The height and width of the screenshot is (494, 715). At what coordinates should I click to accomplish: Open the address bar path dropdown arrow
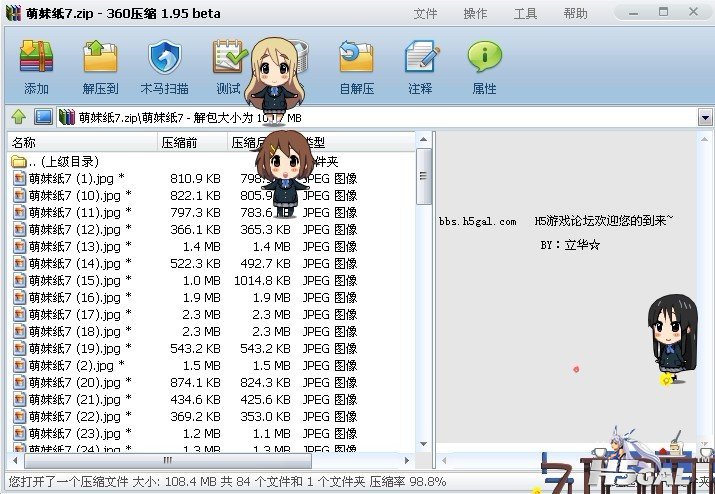(705, 118)
